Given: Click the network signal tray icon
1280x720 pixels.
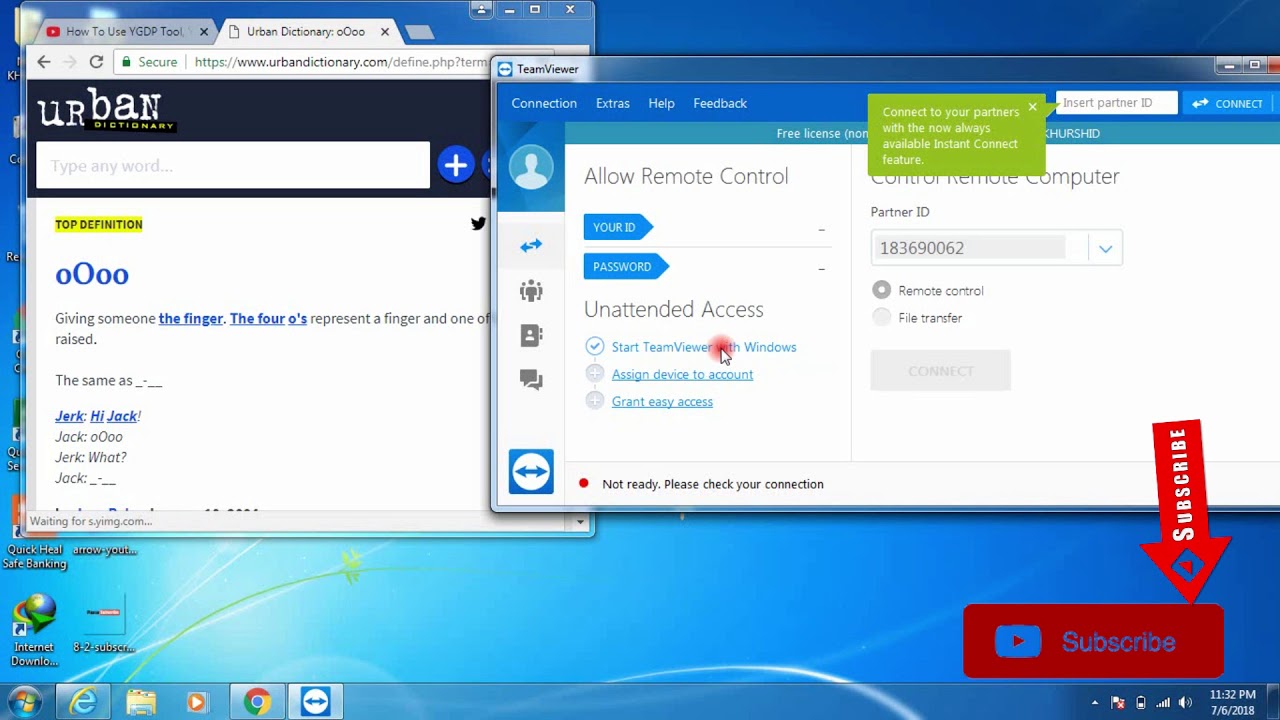Looking at the screenshot, I should (1163, 703).
